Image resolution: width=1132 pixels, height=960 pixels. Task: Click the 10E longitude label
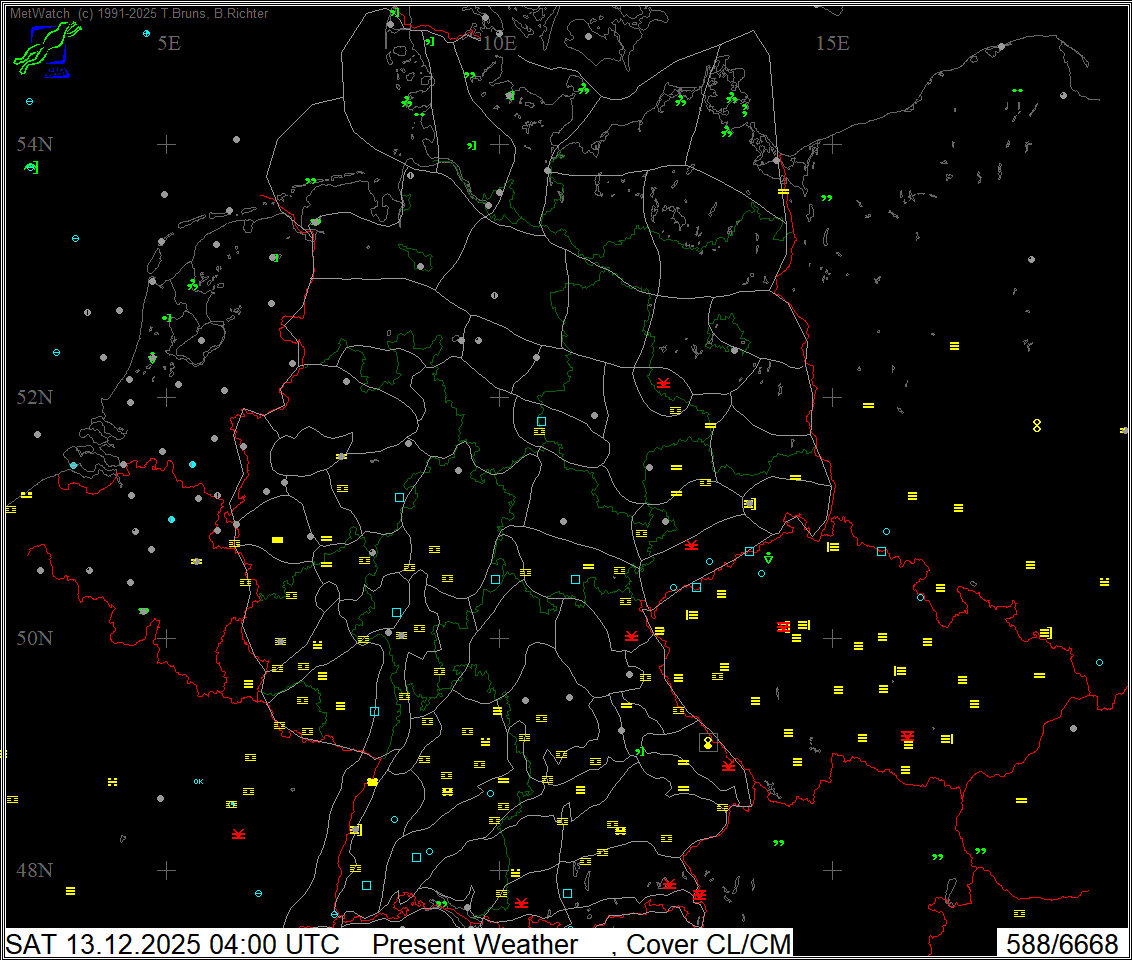[x=499, y=43]
